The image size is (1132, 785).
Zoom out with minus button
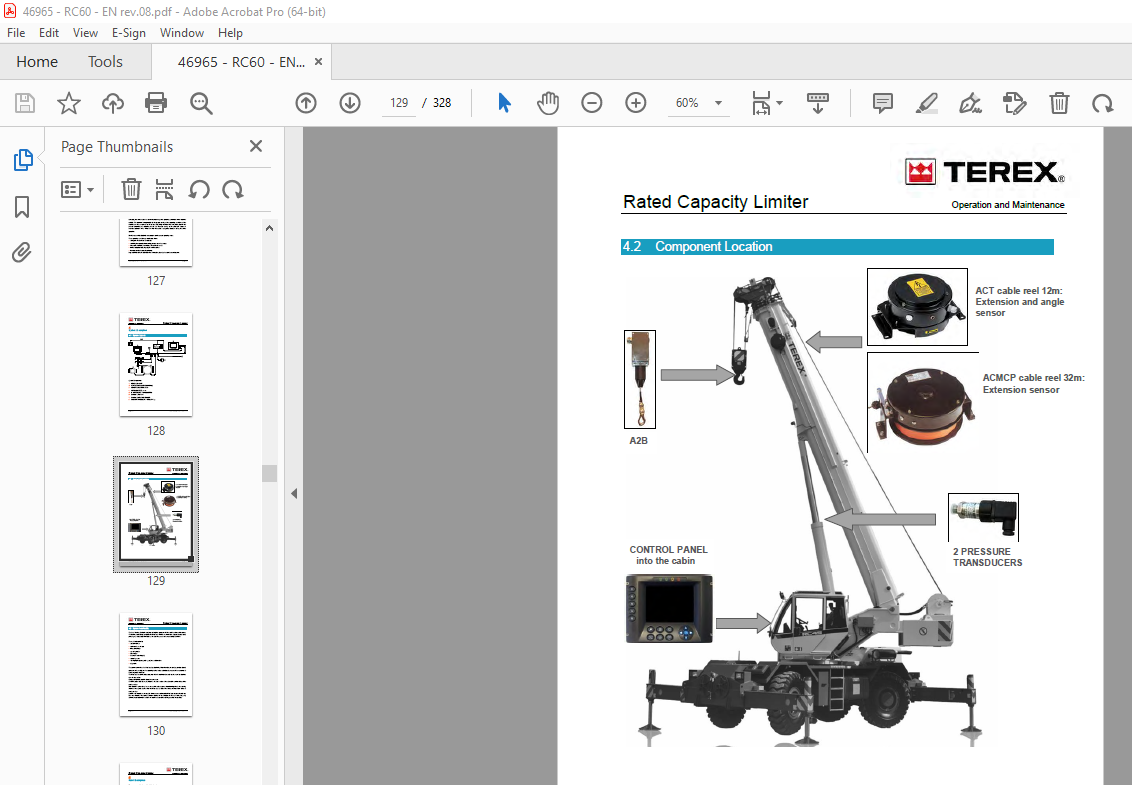[591, 103]
